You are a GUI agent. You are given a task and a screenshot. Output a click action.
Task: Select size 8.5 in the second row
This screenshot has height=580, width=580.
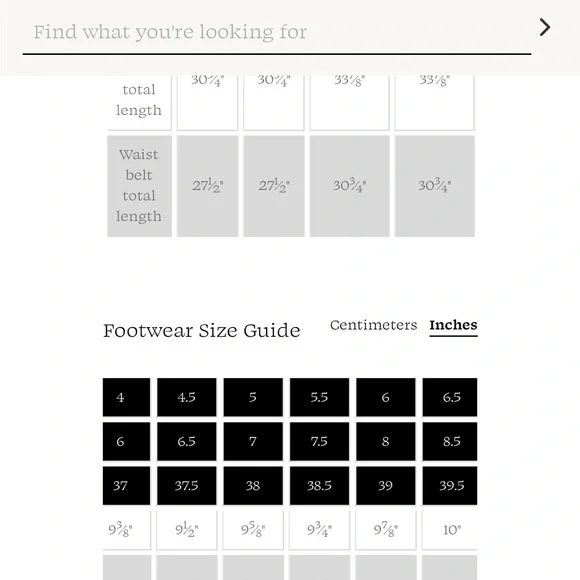450,441
